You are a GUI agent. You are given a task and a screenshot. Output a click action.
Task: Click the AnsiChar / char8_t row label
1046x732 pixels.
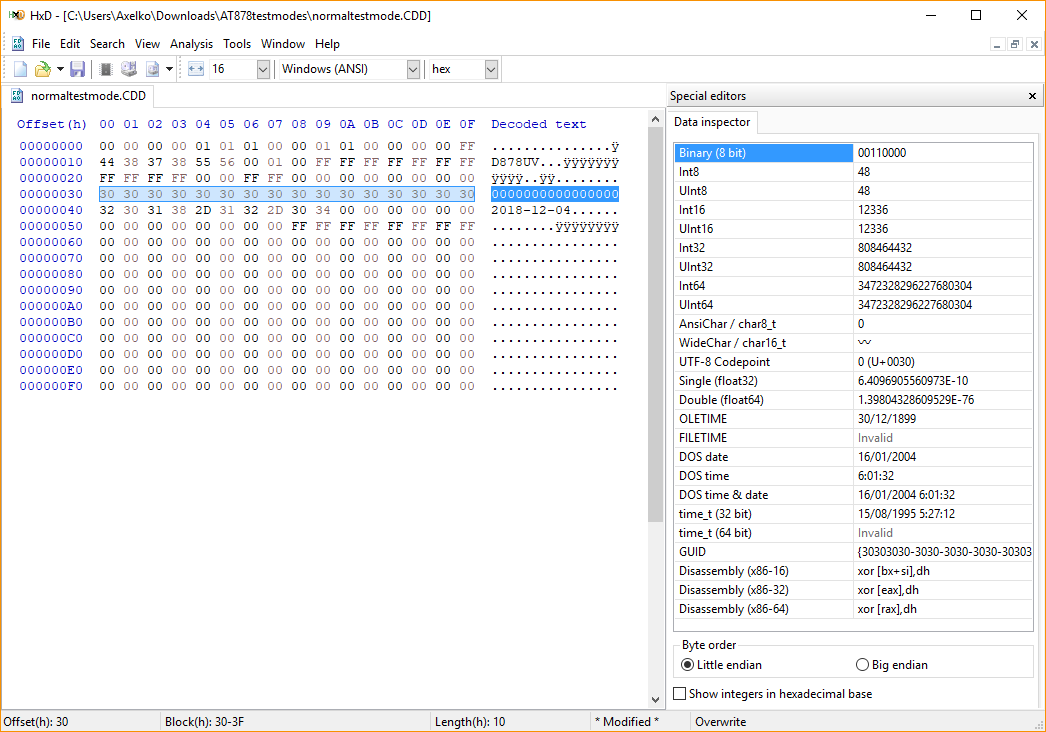pyautogui.click(x=727, y=324)
